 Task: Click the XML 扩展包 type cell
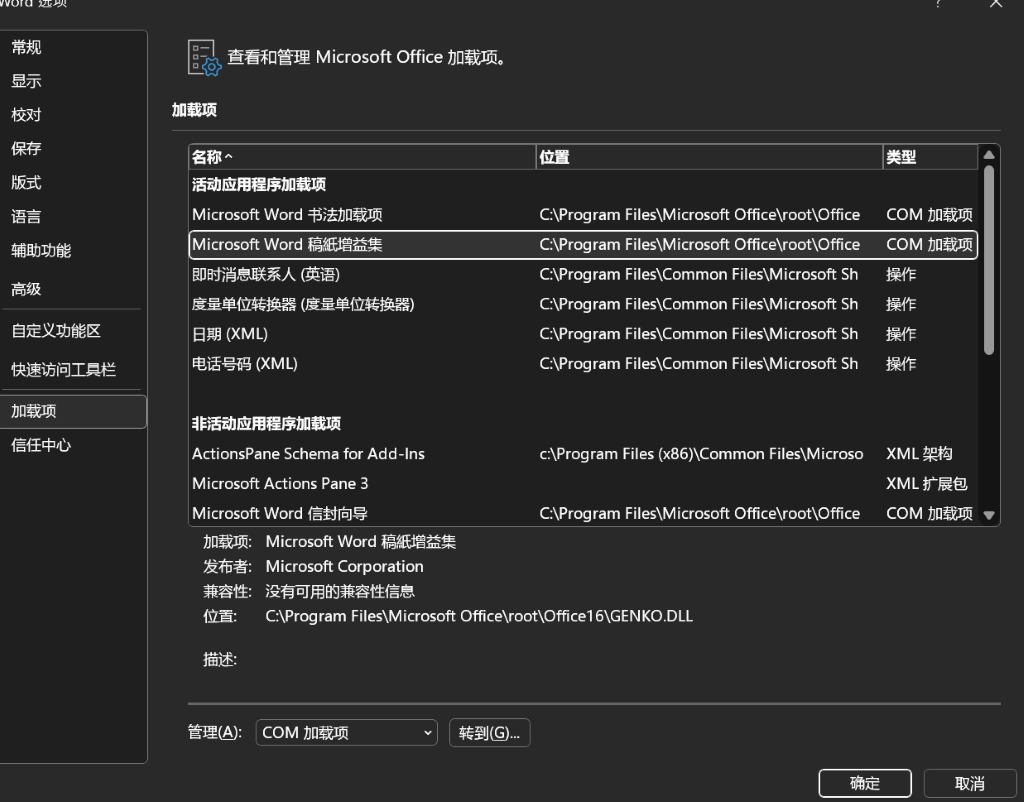tap(926, 484)
